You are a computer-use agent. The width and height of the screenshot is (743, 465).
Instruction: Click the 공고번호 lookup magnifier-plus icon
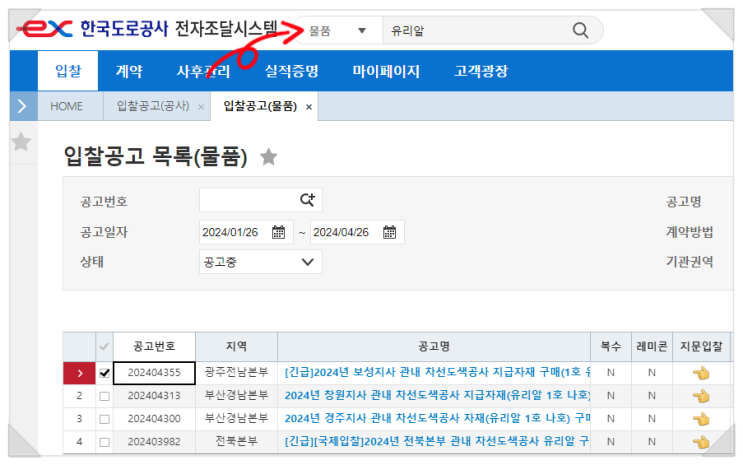(x=308, y=200)
